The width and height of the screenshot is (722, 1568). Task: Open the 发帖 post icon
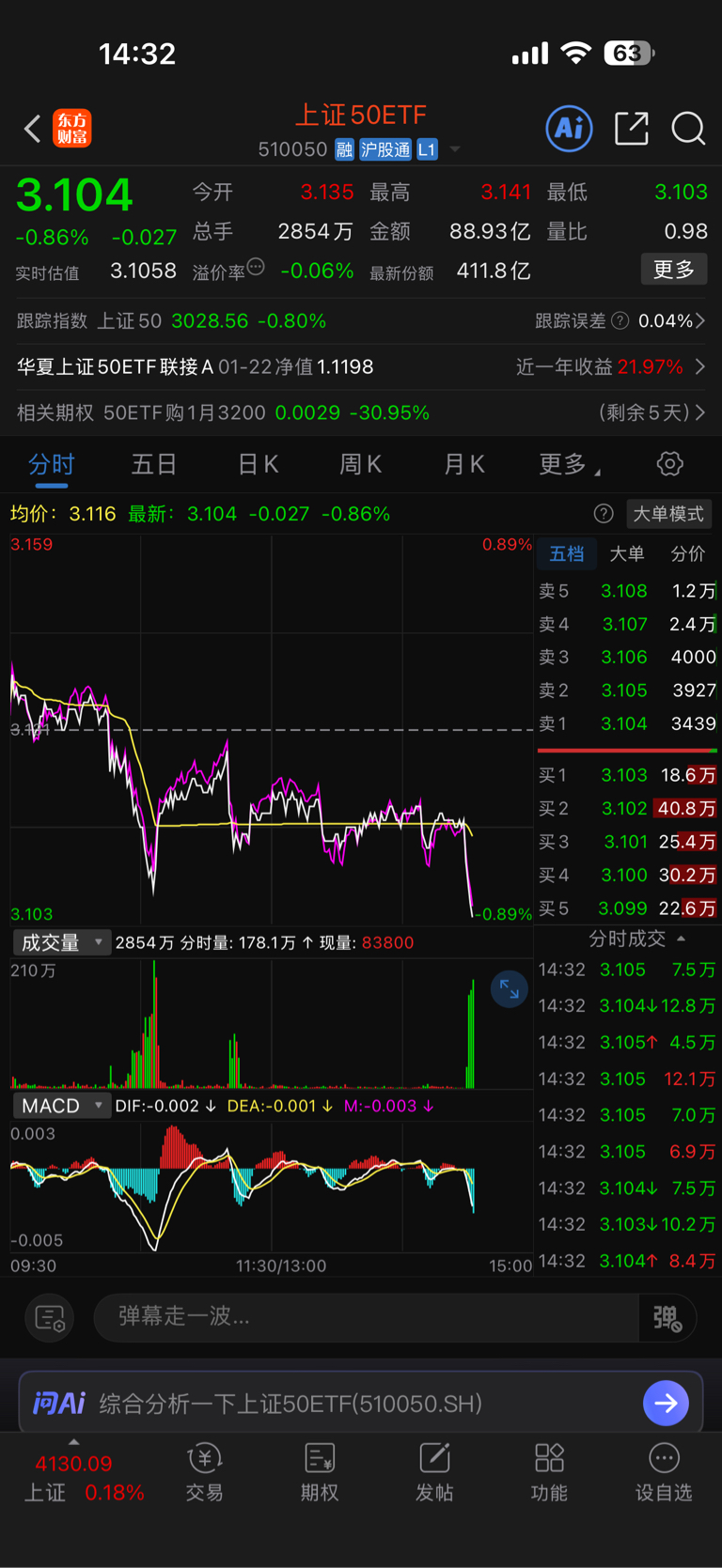[x=434, y=1473]
